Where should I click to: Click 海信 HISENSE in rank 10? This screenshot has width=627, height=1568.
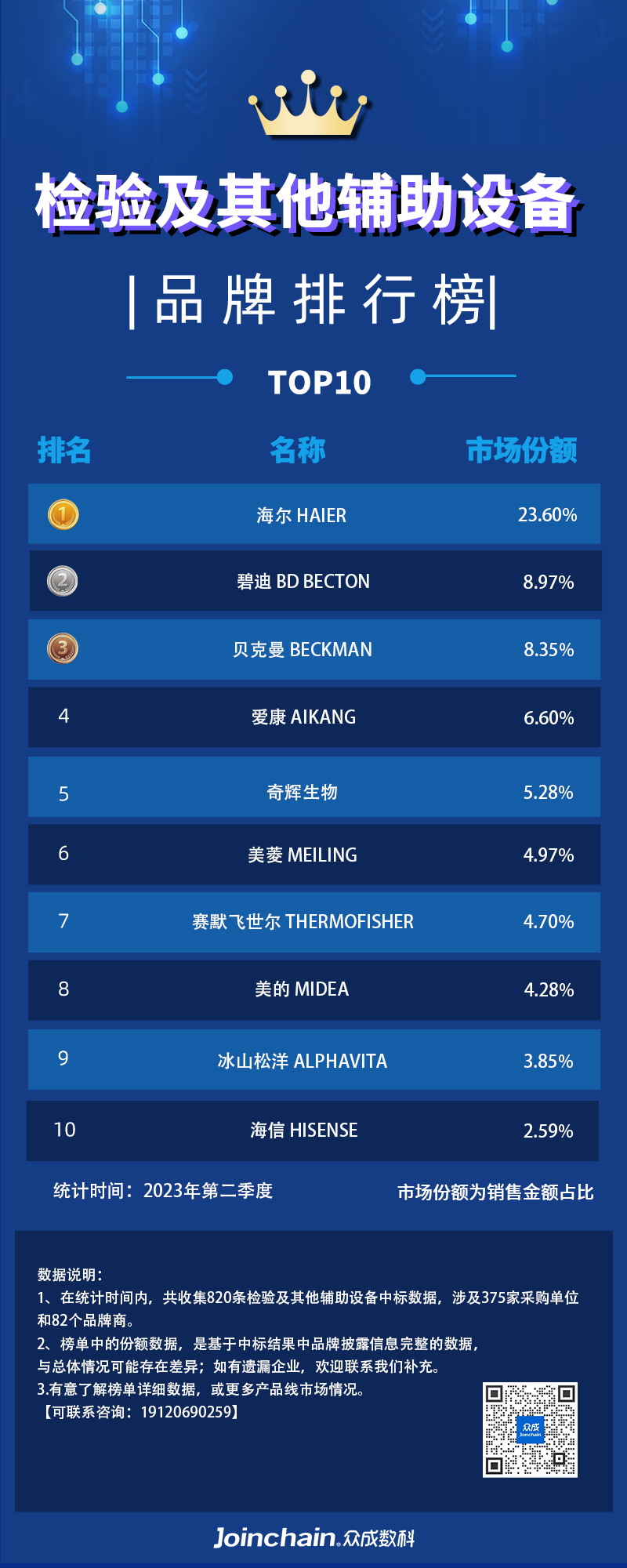pos(304,1131)
